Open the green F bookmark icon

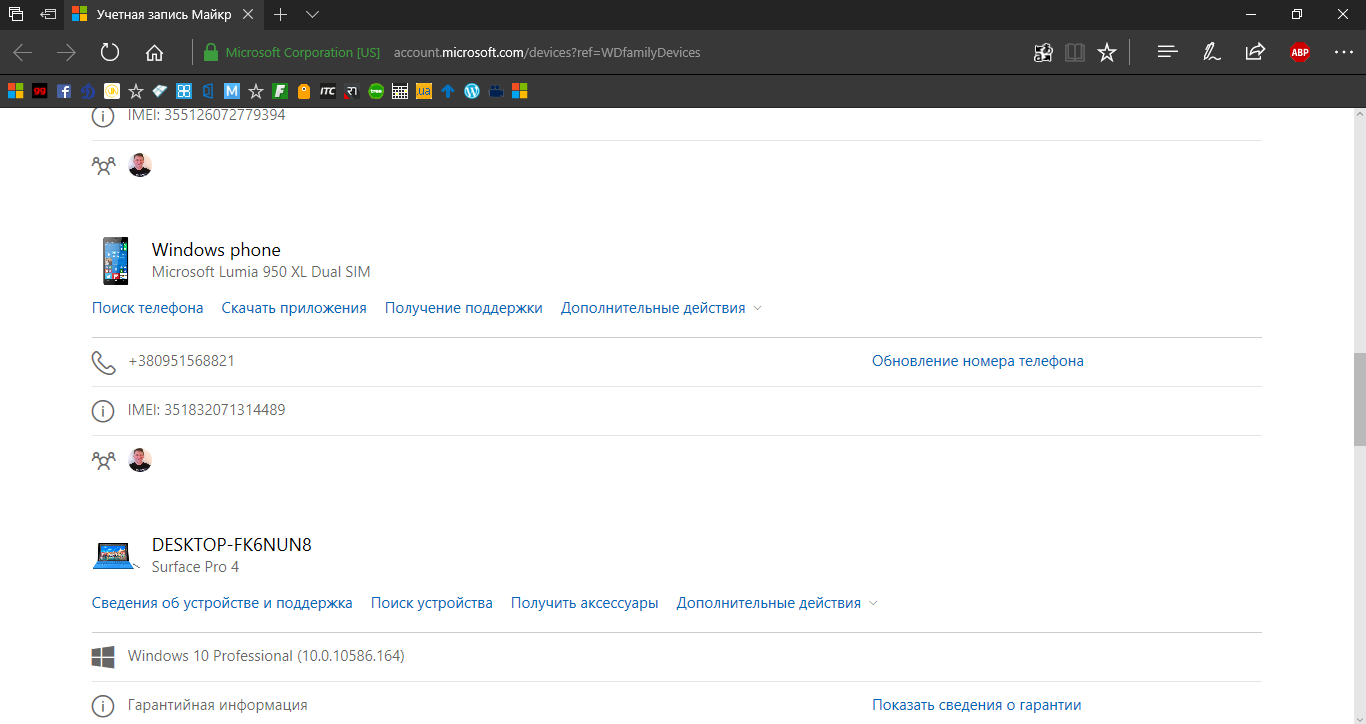pos(280,91)
